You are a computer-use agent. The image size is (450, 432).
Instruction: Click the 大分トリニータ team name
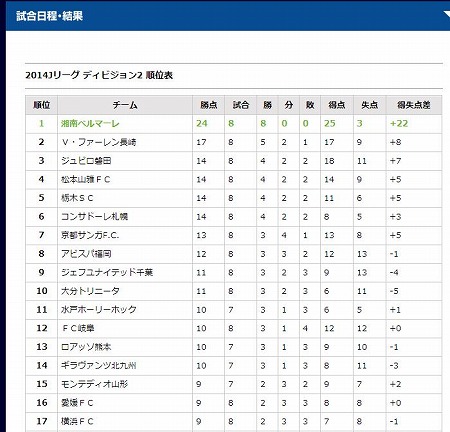coord(90,291)
